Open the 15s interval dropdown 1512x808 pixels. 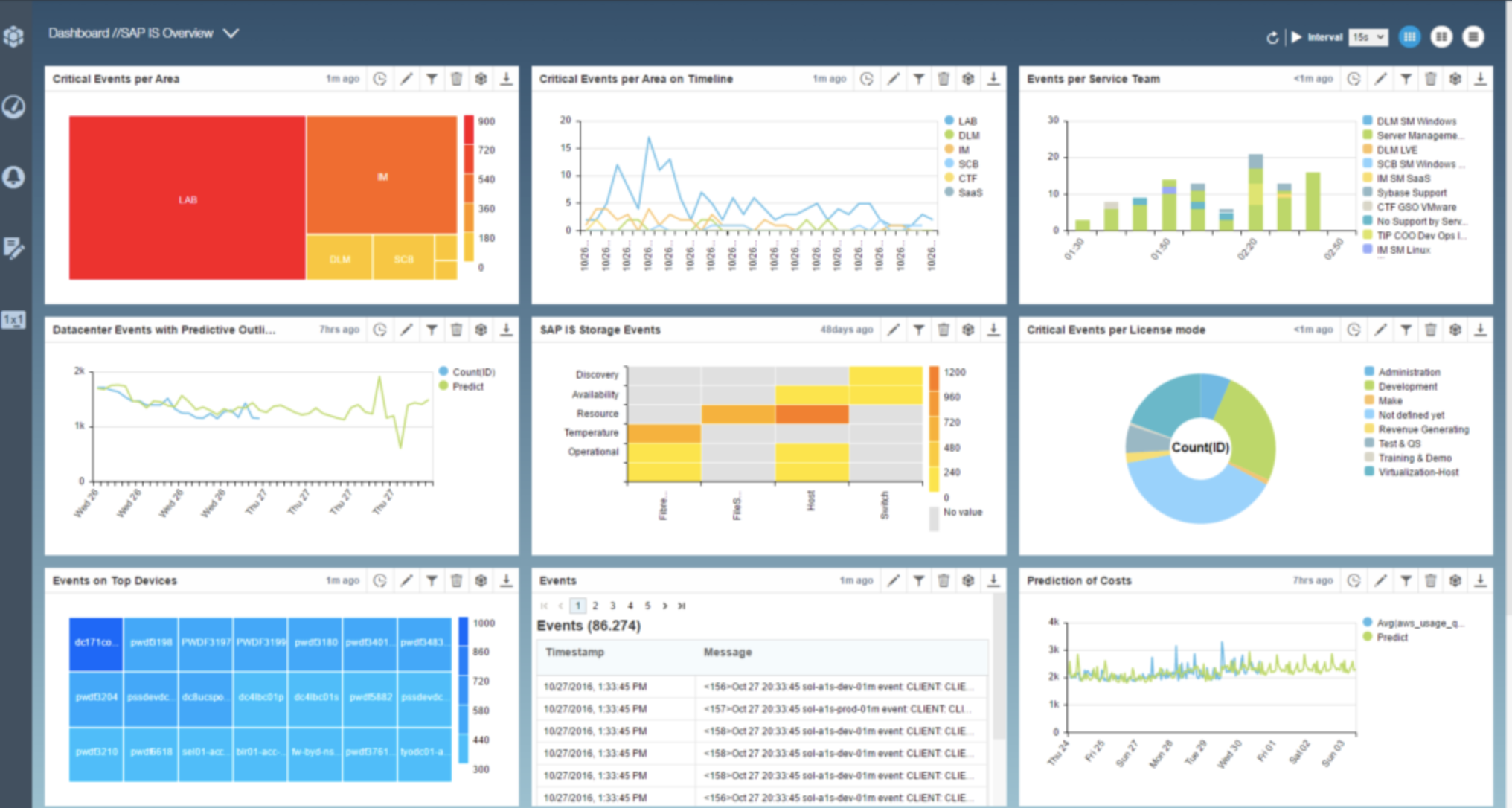1368,37
